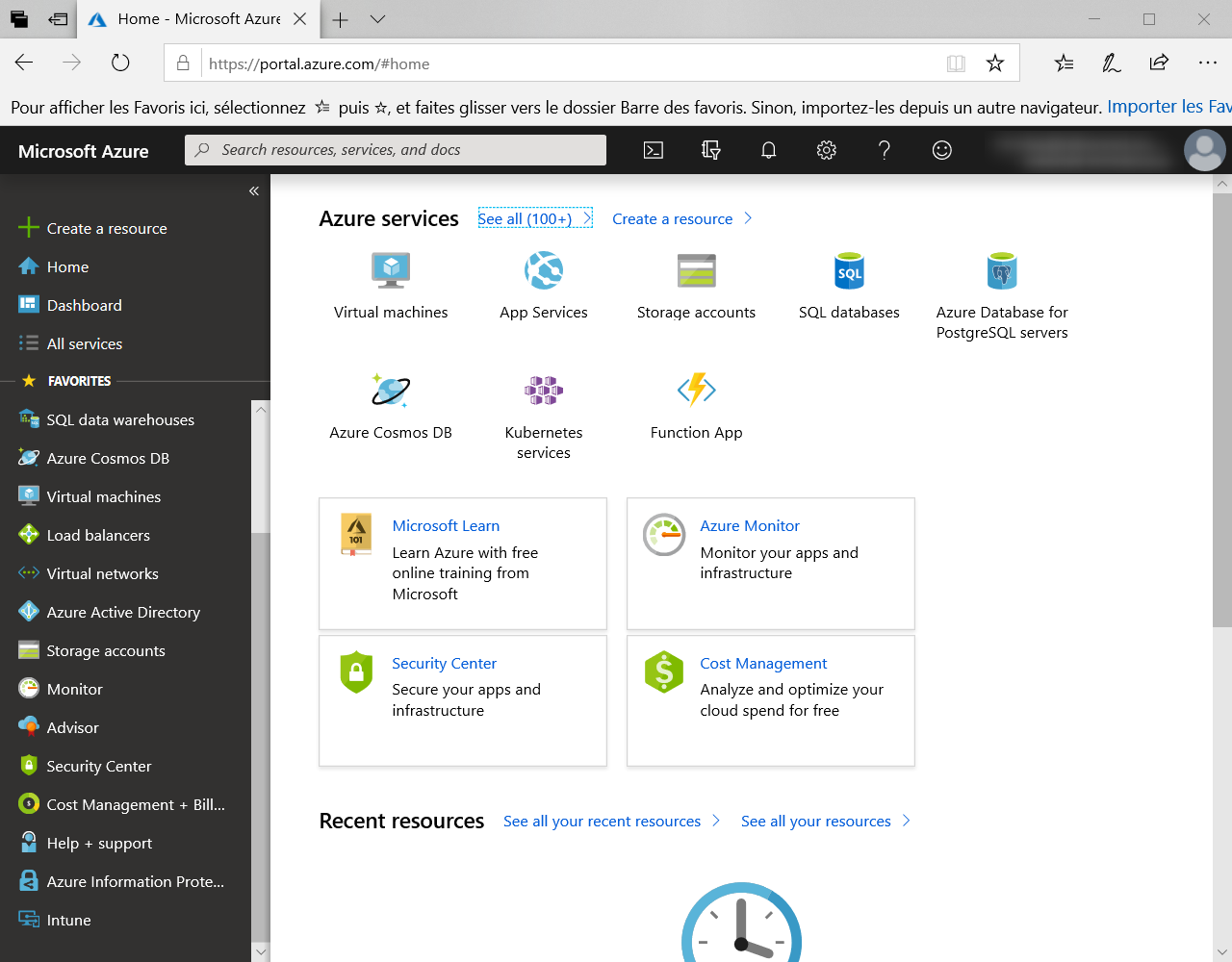Open the Microsoft Learn link

pyautogui.click(x=446, y=526)
